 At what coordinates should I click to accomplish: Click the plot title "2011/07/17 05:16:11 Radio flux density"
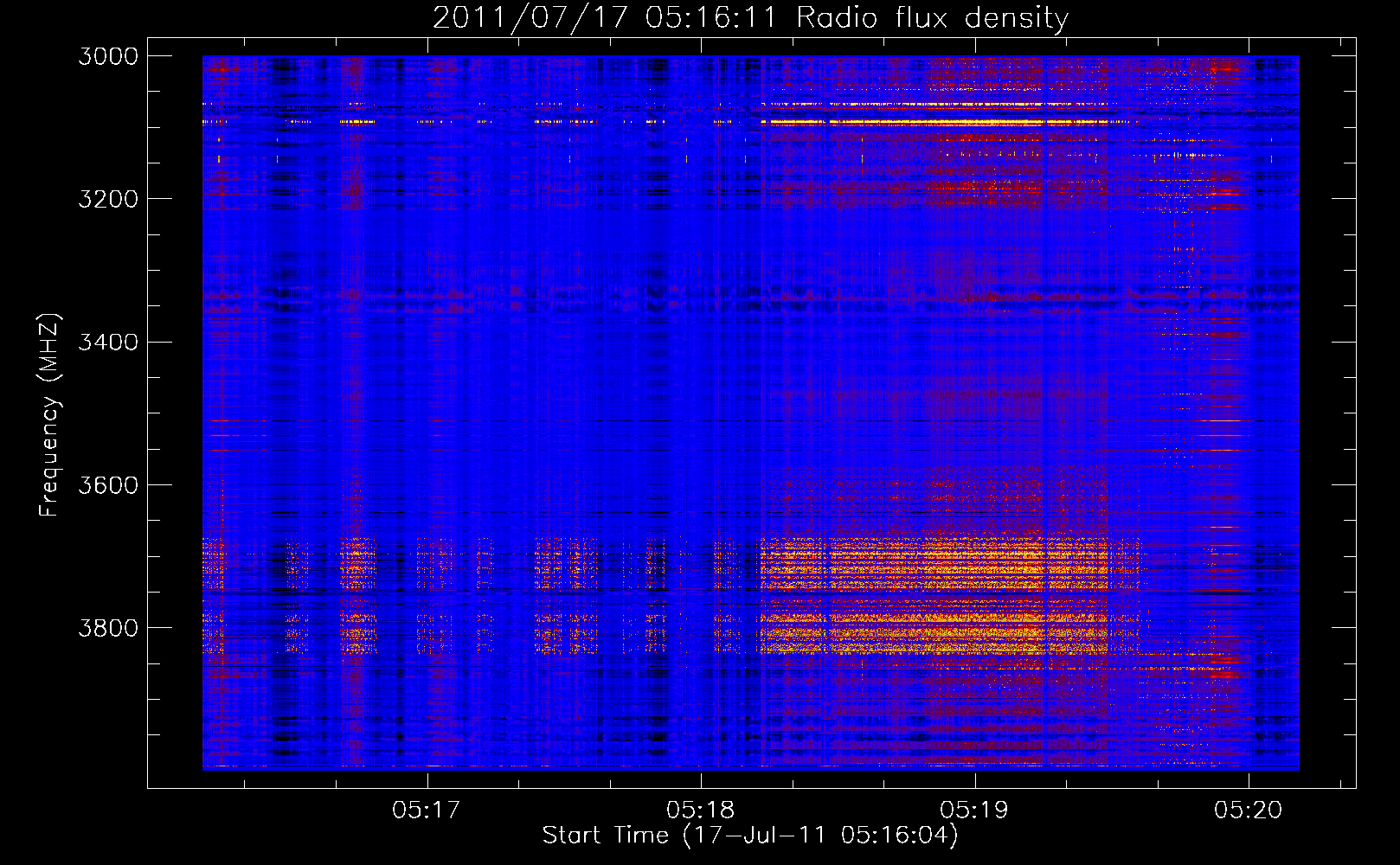click(x=750, y=17)
